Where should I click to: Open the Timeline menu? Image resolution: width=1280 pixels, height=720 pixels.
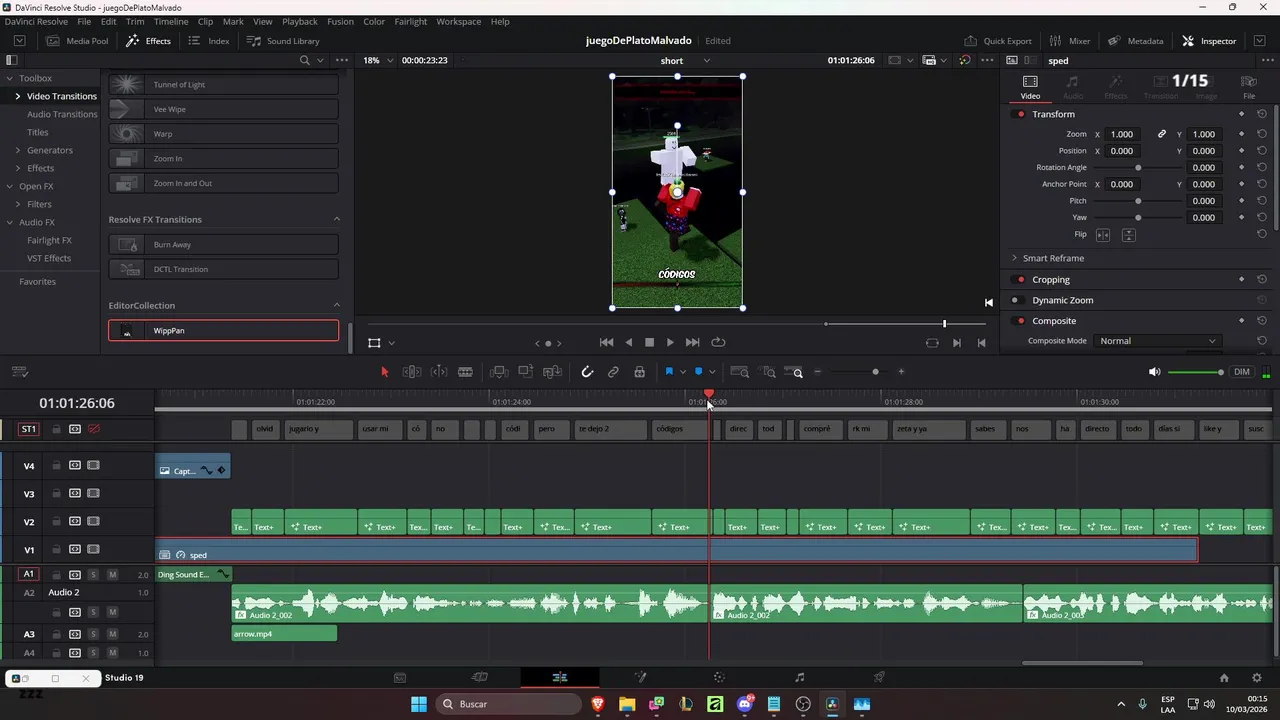[171, 21]
